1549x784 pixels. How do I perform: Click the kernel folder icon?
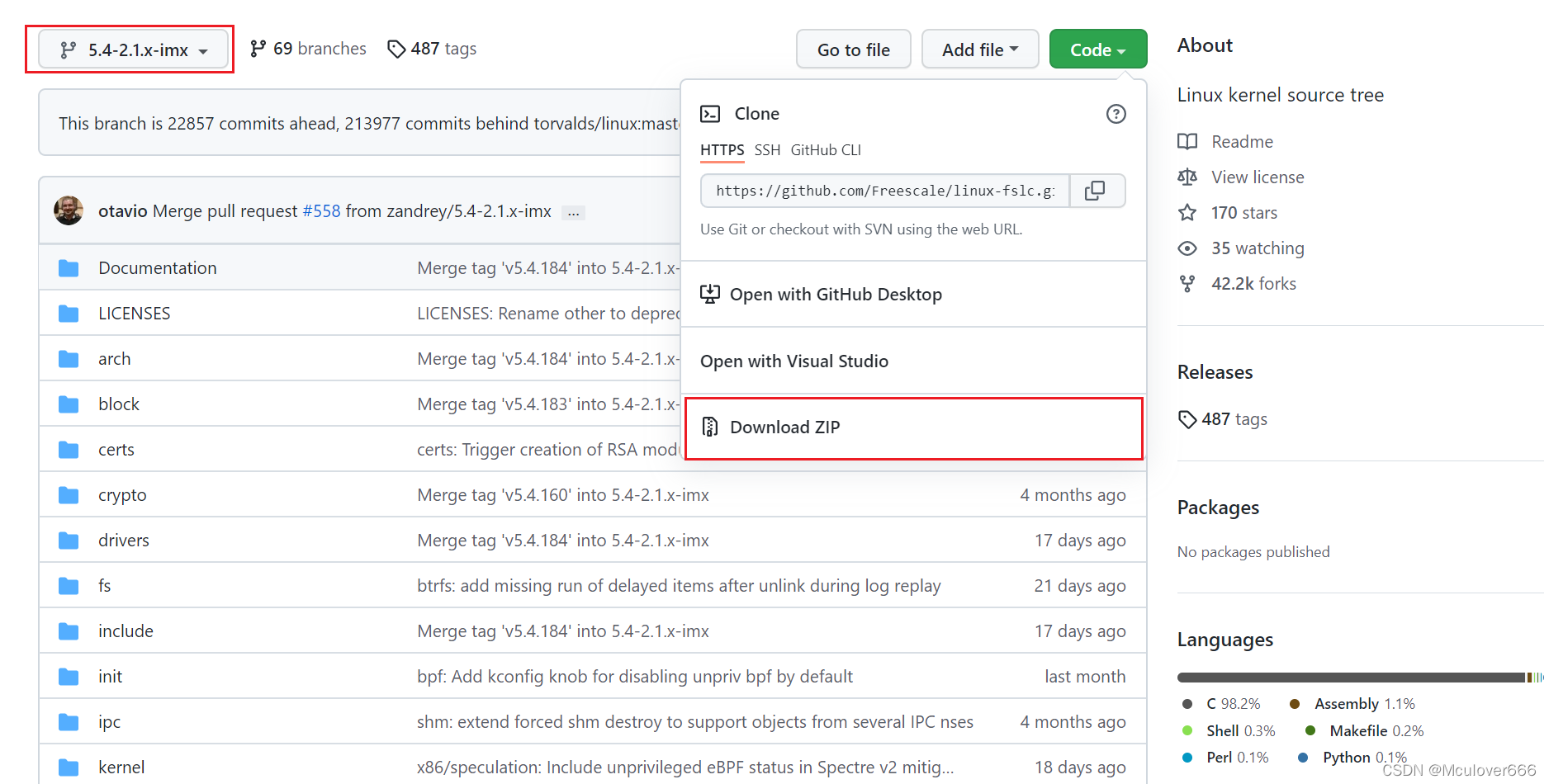pos(69,767)
